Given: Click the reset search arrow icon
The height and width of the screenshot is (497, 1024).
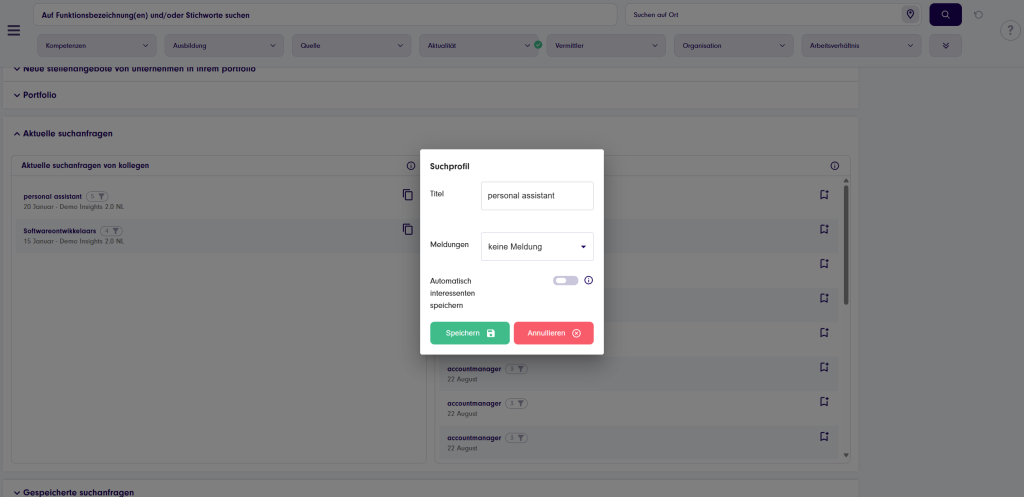Looking at the screenshot, I should point(978,15).
